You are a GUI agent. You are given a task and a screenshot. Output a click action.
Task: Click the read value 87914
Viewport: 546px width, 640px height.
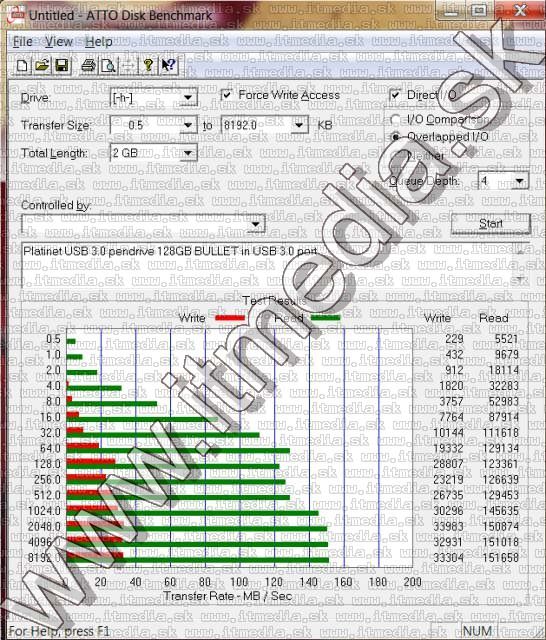[x=504, y=417]
